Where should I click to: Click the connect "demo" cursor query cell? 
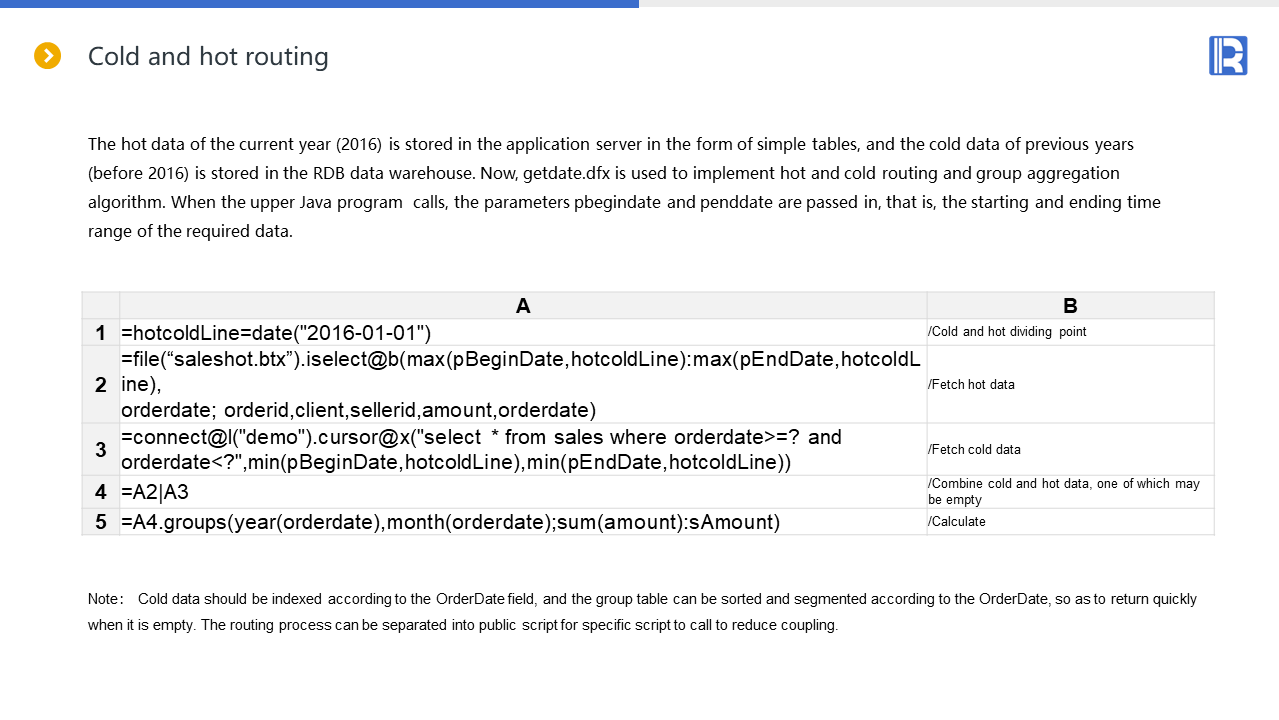(480, 450)
